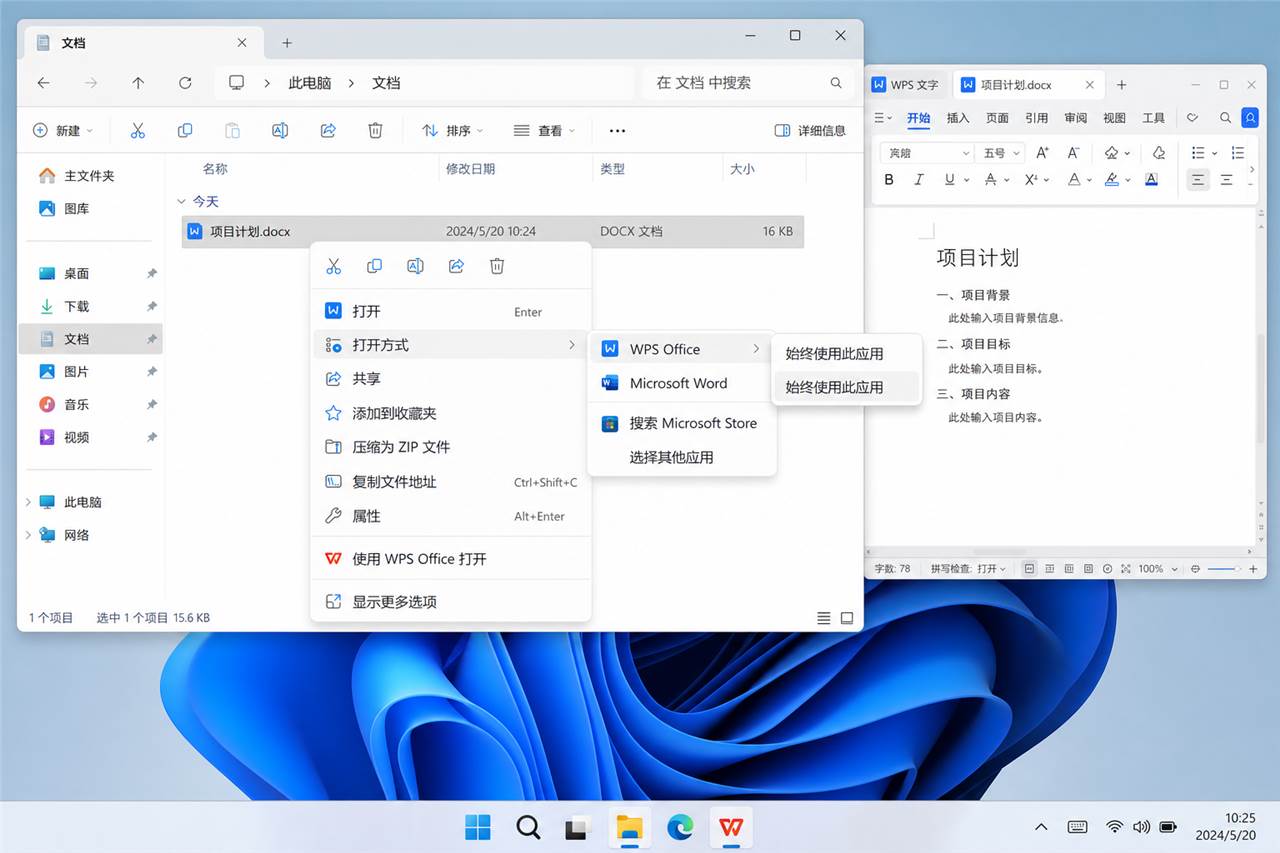This screenshot has height=853, width=1280.
Task: Open the 新建 dropdown in Explorer
Action: point(63,131)
